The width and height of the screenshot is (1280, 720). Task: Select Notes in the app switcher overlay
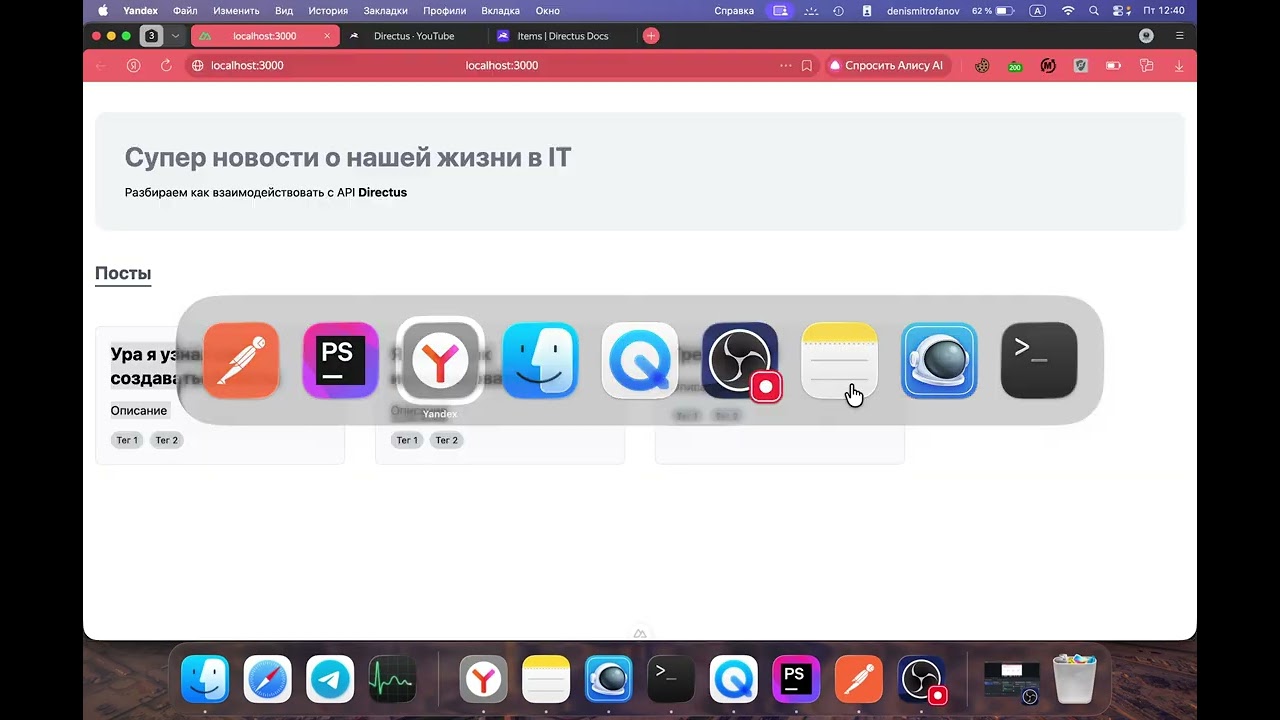pyautogui.click(x=840, y=360)
